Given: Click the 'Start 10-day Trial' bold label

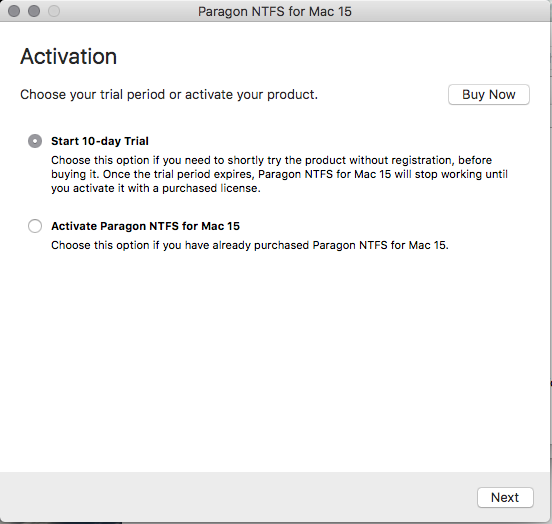Looking at the screenshot, I should [x=100, y=141].
